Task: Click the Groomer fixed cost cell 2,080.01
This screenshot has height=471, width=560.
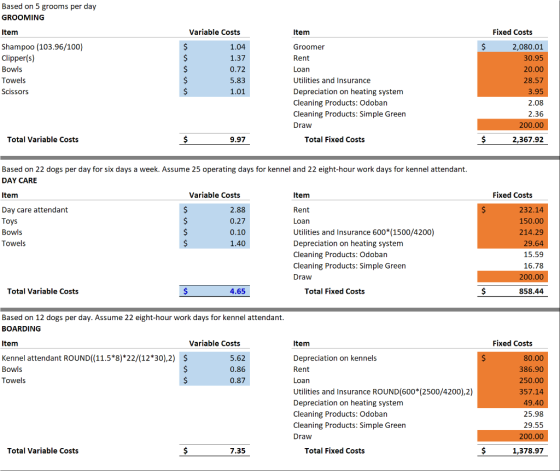Action: click(512, 46)
